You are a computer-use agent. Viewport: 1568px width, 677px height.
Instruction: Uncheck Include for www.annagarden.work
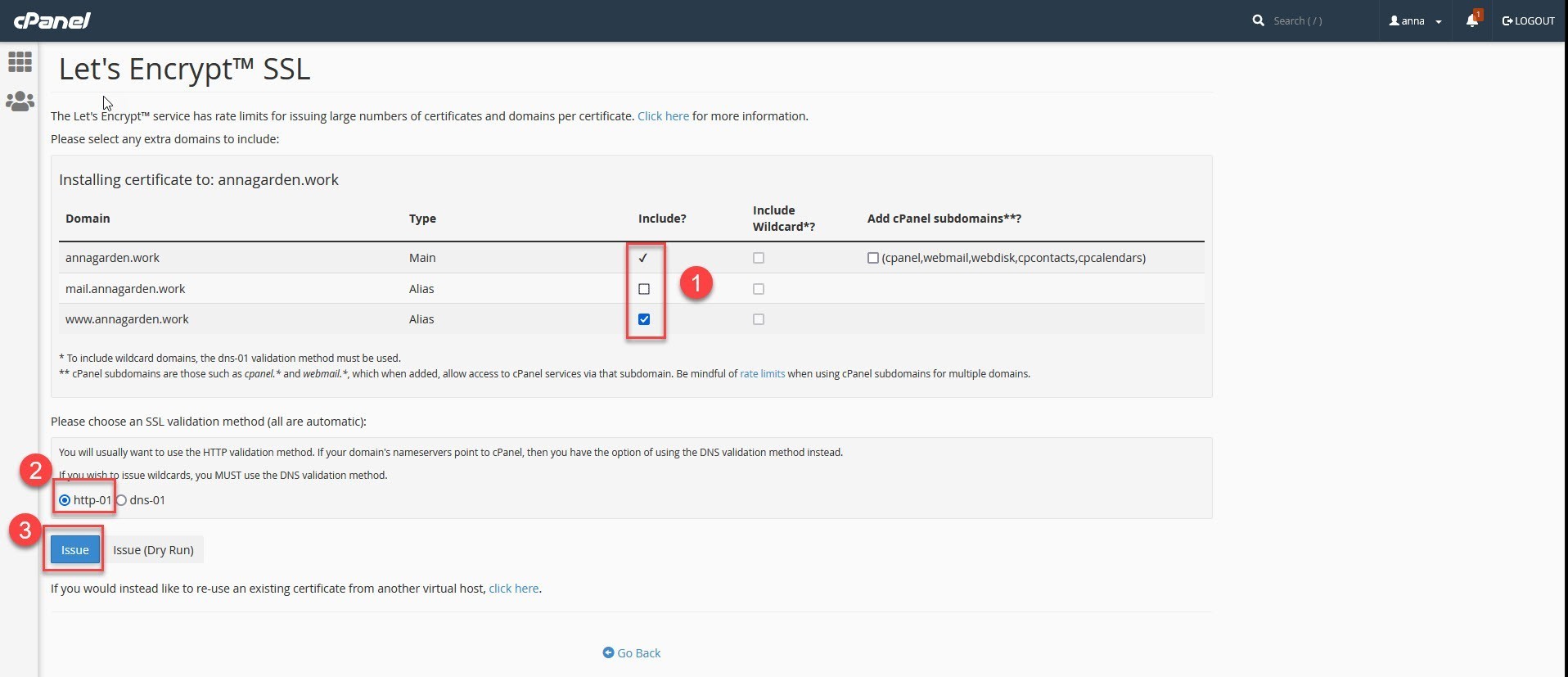(x=644, y=319)
